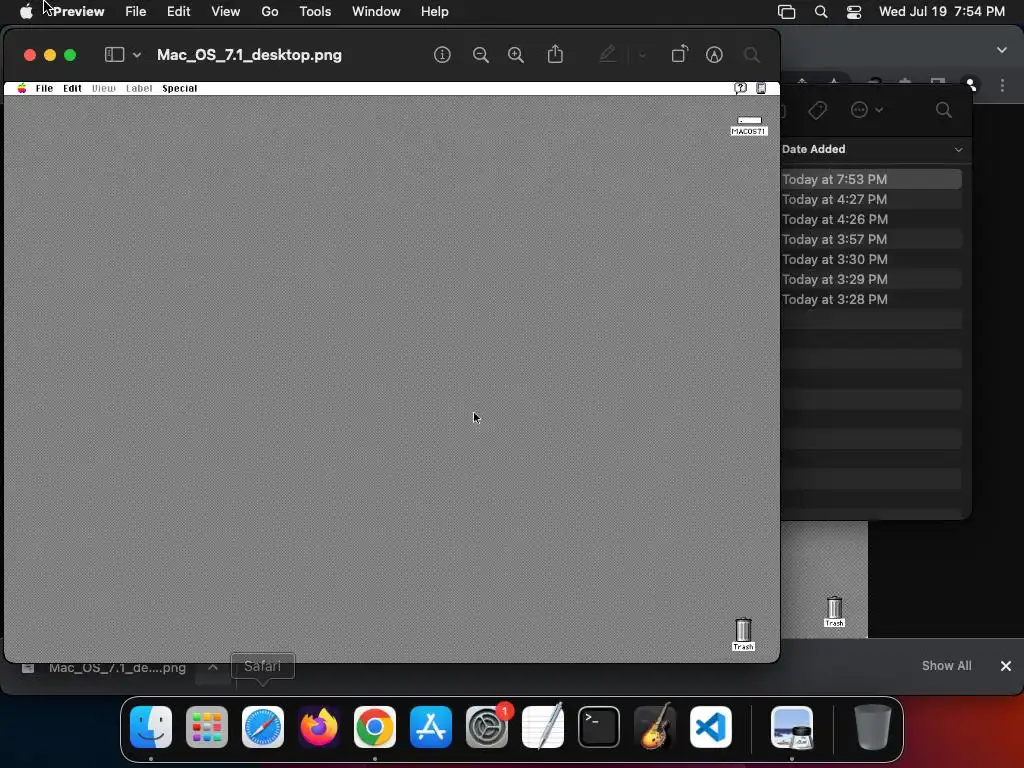This screenshot has height=768, width=1024.
Task: Open Launchpad from the Dock
Action: pyautogui.click(x=207, y=727)
